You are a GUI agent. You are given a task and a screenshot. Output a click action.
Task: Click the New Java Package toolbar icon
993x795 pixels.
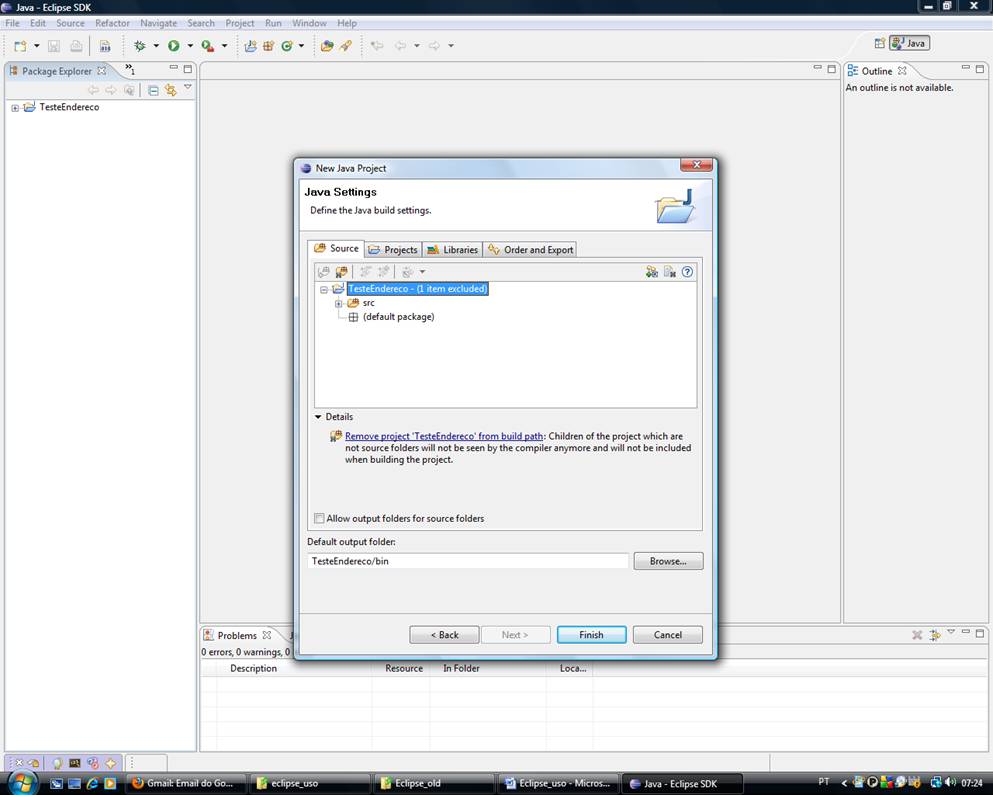pyautogui.click(x=269, y=46)
